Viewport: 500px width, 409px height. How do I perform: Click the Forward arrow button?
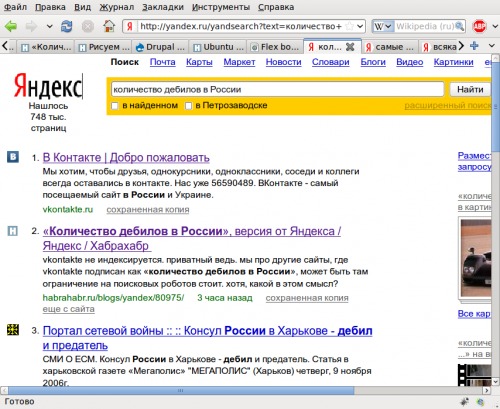click(31, 26)
